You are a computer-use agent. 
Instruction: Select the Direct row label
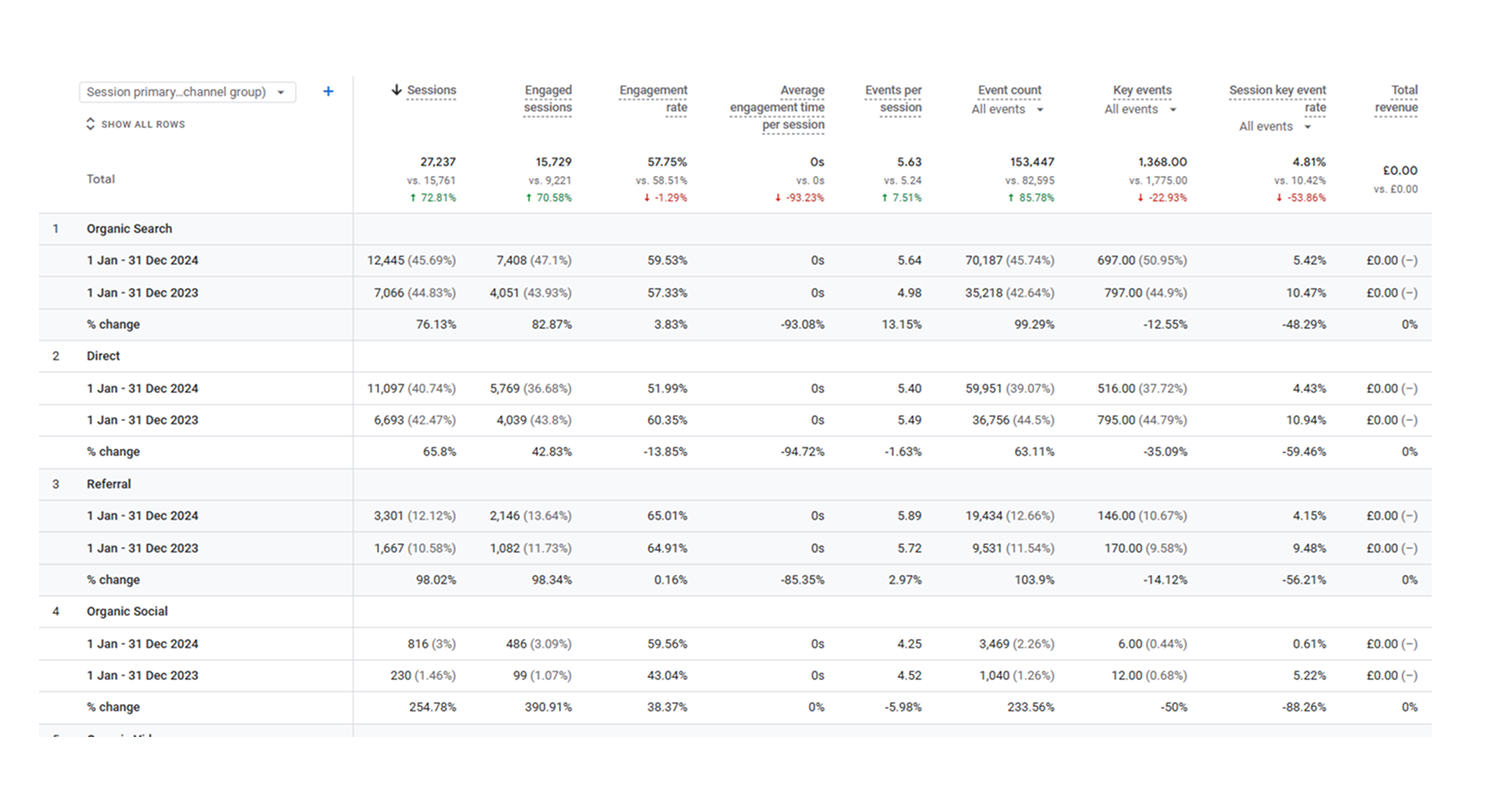(x=103, y=356)
